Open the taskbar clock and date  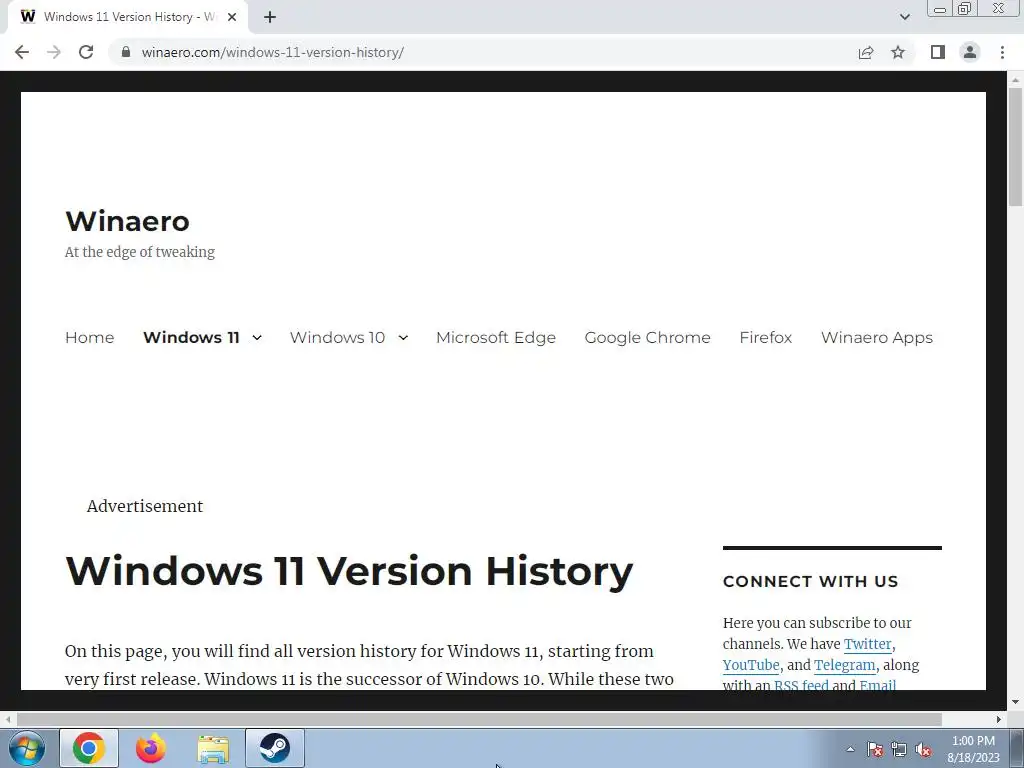click(973, 749)
